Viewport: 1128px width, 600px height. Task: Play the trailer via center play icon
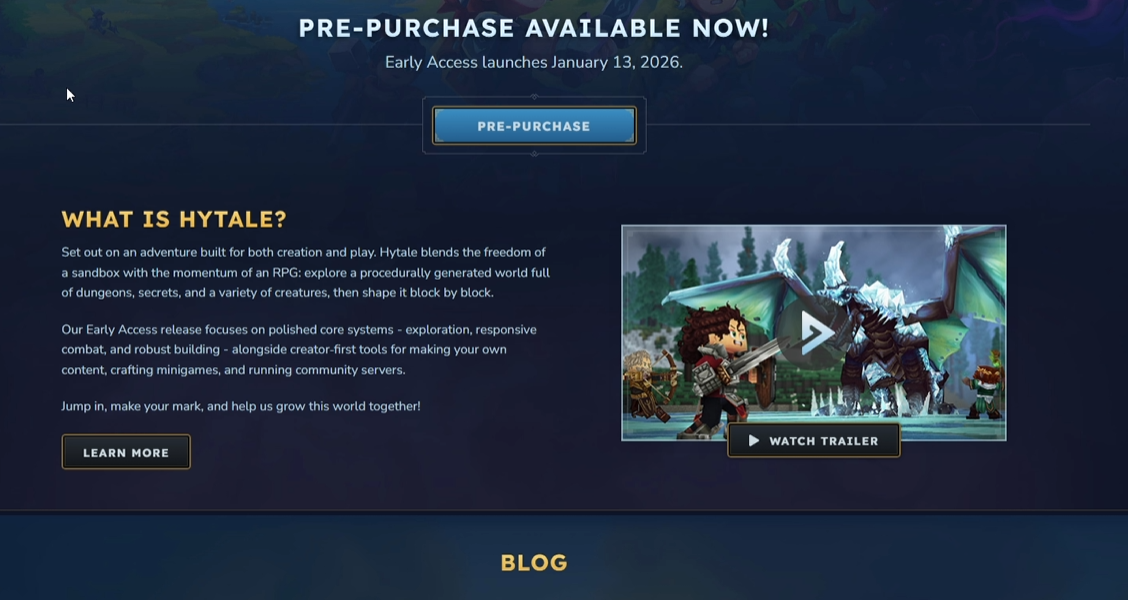813,332
